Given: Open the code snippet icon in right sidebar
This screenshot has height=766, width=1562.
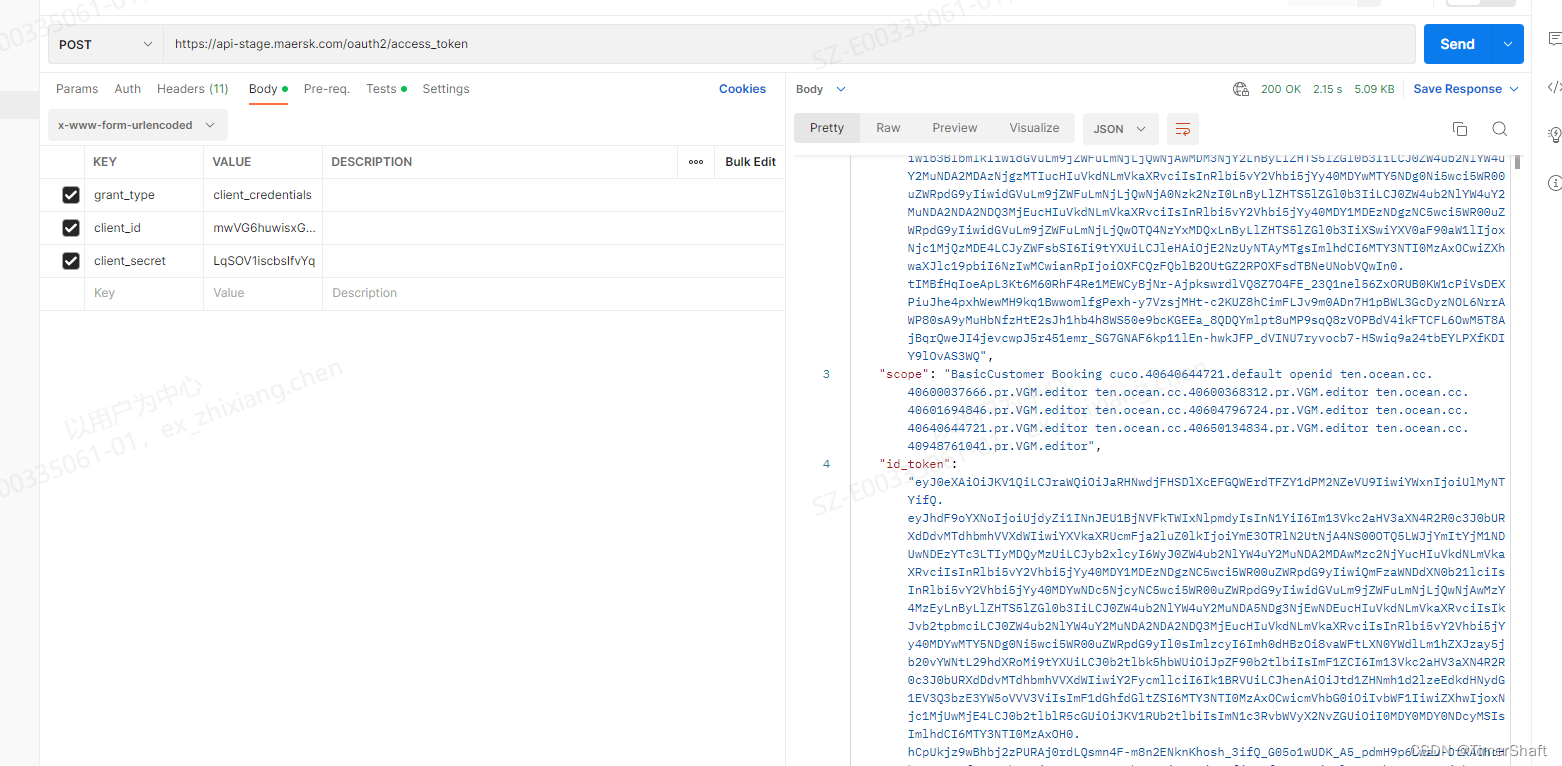Looking at the screenshot, I should pos(1554,87).
